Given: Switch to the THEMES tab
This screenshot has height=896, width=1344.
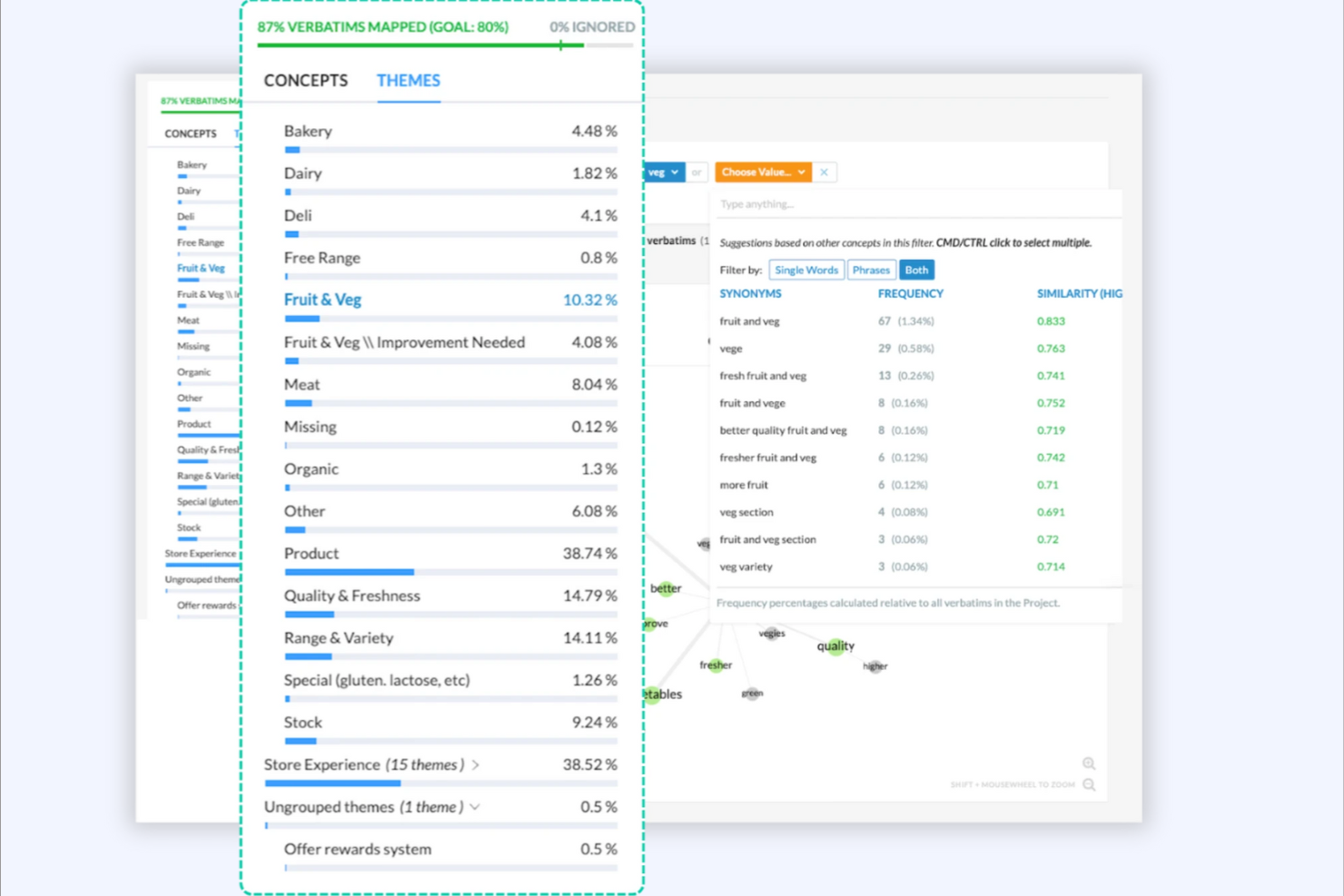Looking at the screenshot, I should [x=408, y=81].
